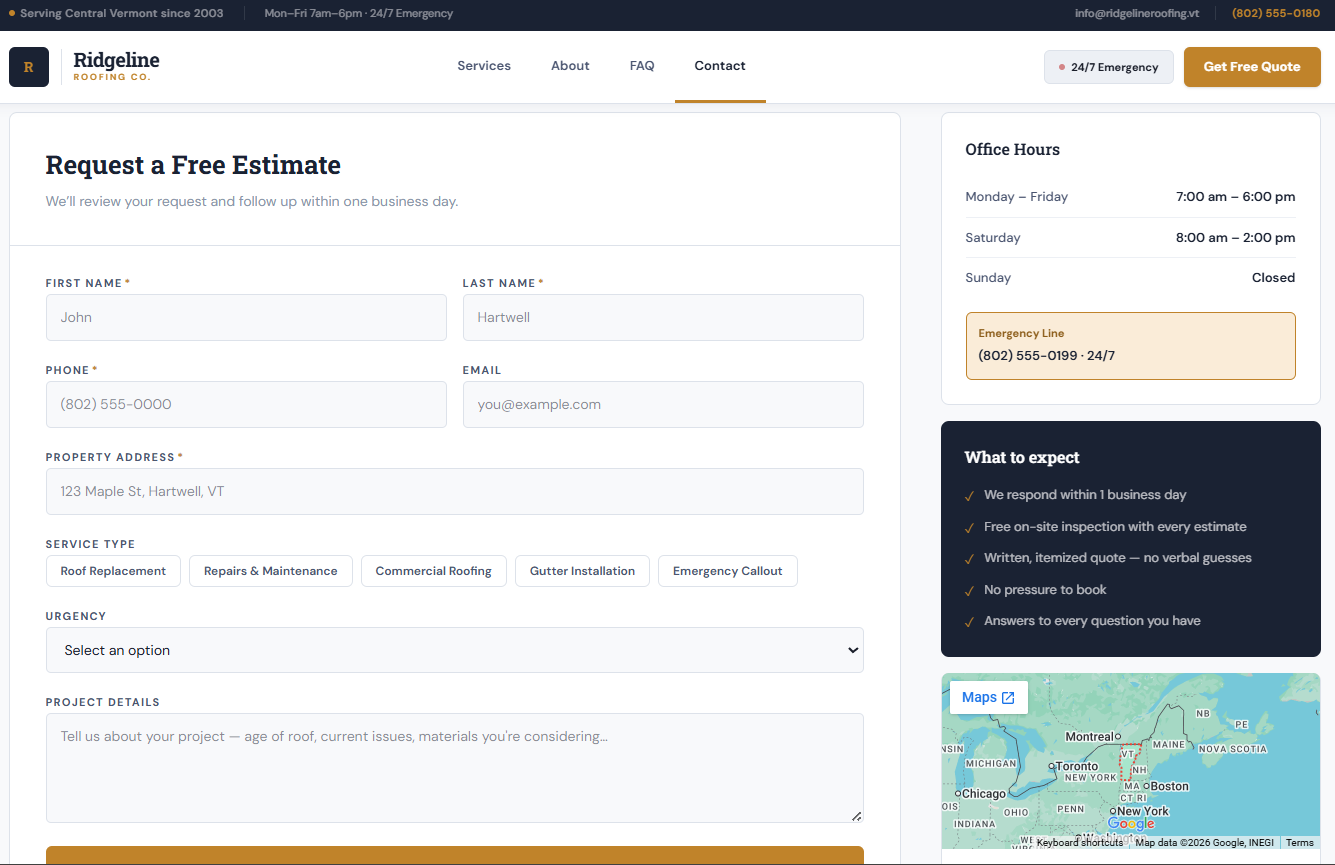Click the "Request a Free Estimate" heading
Viewport: 1335px width, 865px height.
[193, 165]
